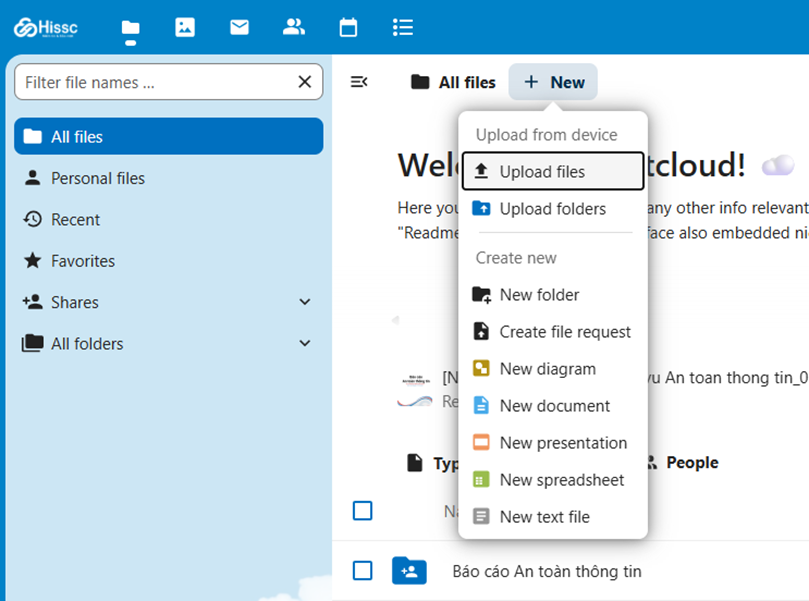Viewport: 809px width, 601px height.
Task: Open the Contacts app icon
Action: [293, 27]
